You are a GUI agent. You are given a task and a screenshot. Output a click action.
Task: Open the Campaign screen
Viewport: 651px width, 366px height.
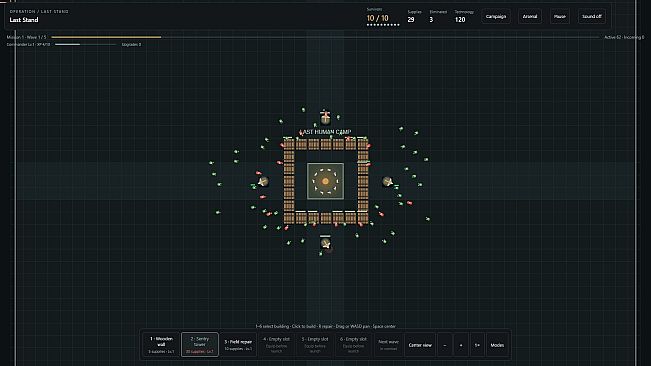496,17
